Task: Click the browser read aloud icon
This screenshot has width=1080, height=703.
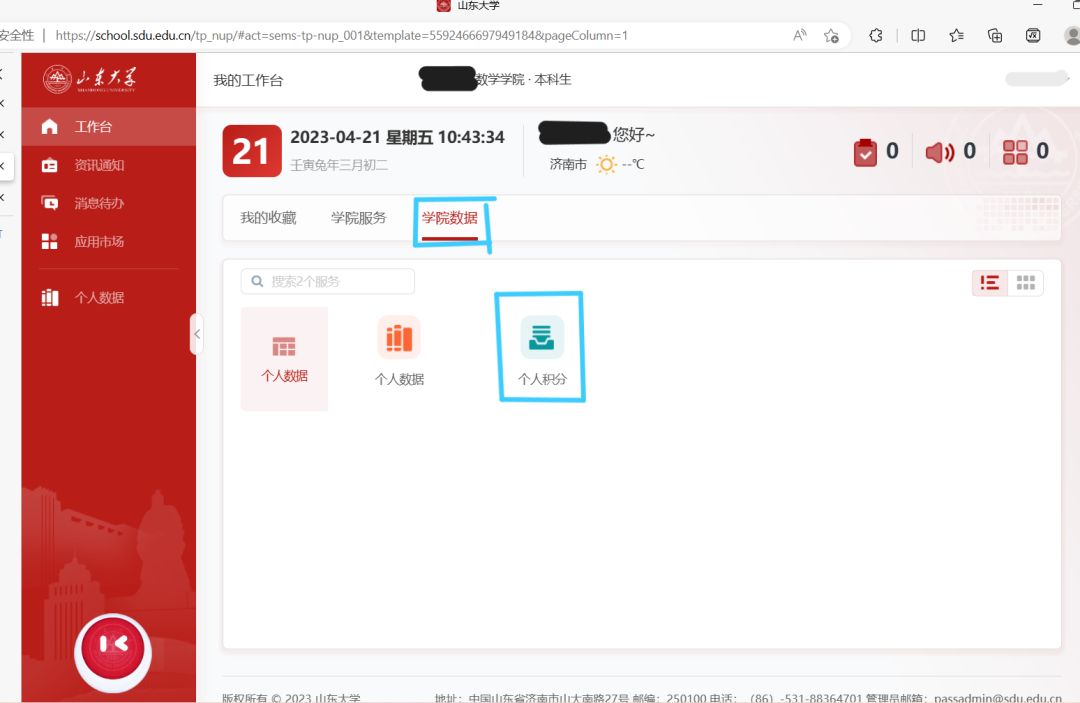Action: (799, 35)
